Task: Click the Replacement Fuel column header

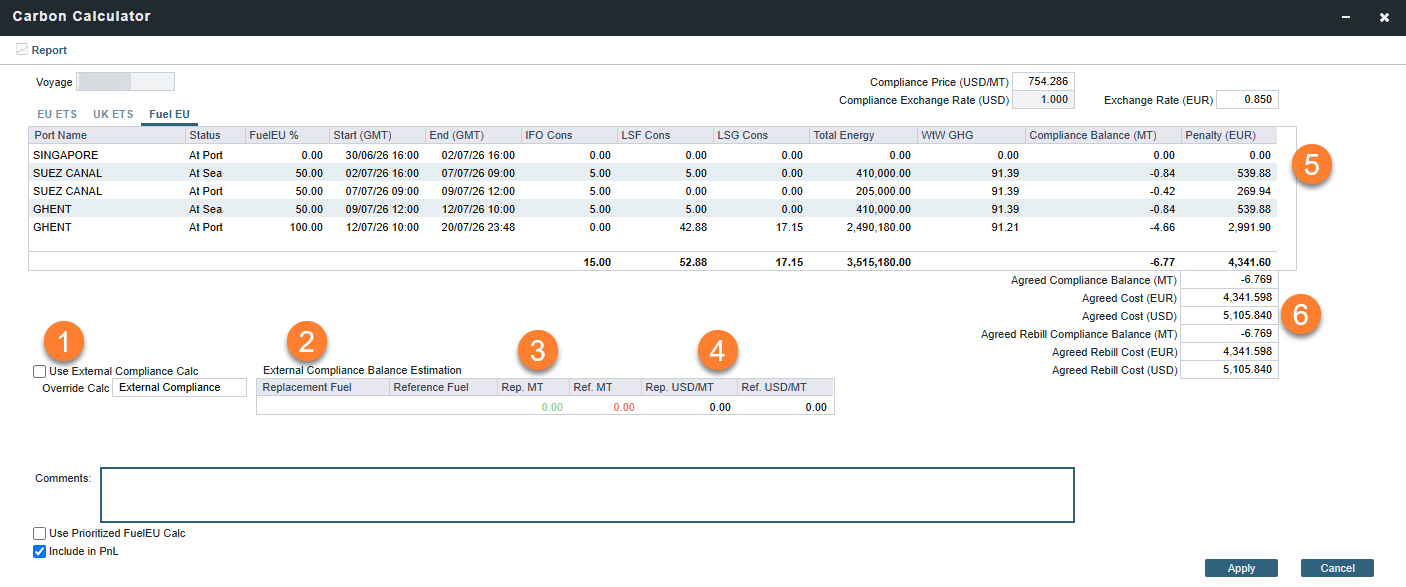Action: (323, 387)
